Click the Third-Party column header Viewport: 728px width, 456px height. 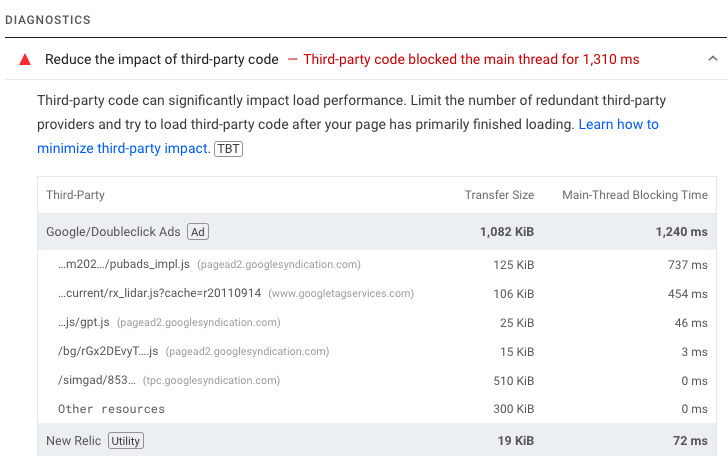pyautogui.click(x=75, y=195)
